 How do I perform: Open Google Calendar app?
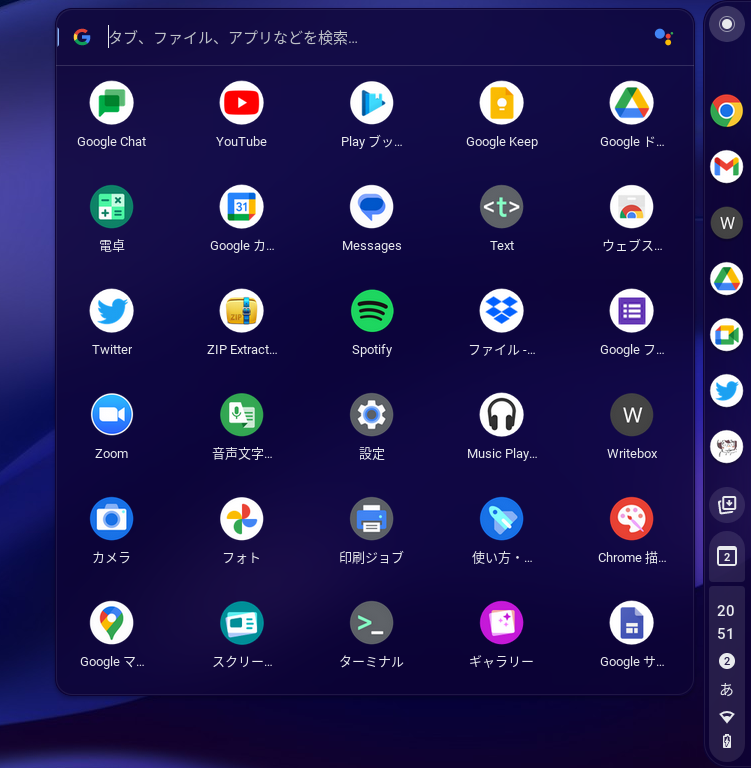click(x=242, y=207)
